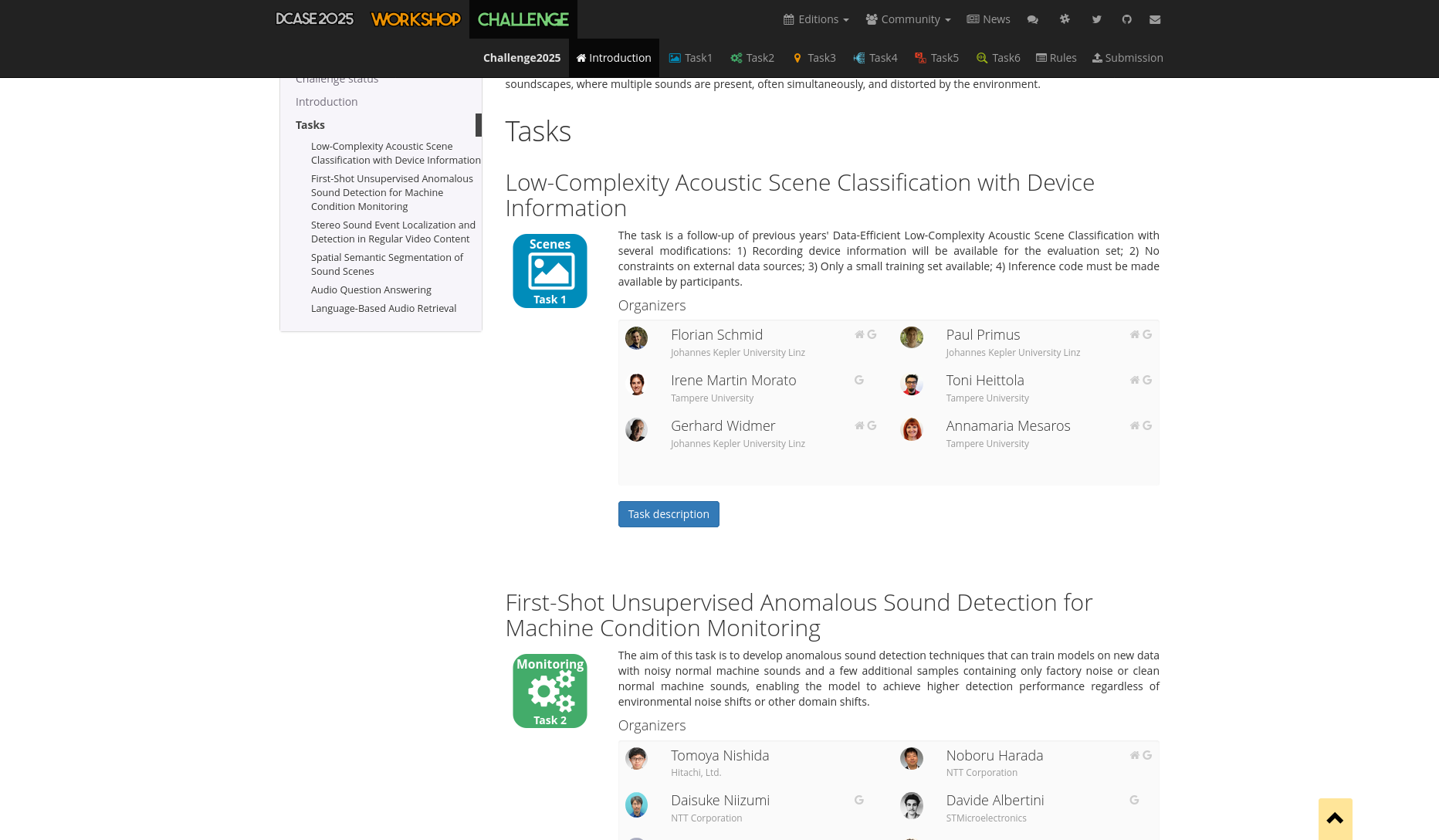This screenshot has width=1439, height=840.
Task: Open Florian Schmid's homepage icon
Action: tap(859, 334)
